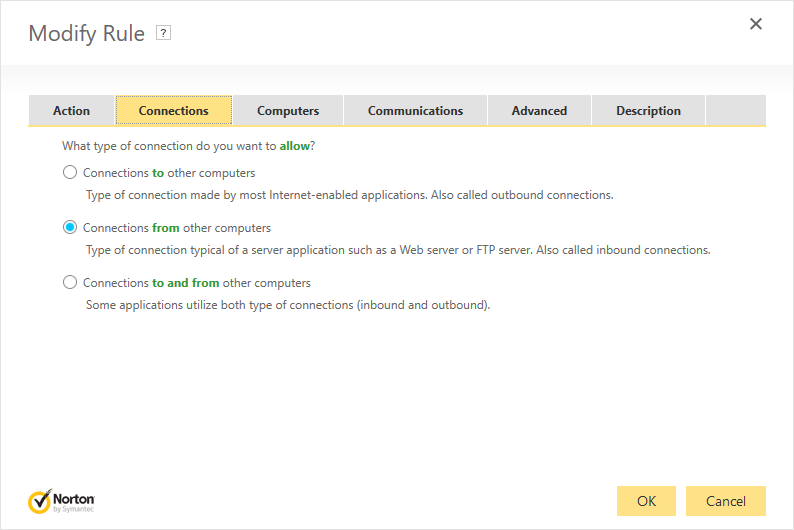
Task: Click the Cancel button
Action: coord(726,500)
